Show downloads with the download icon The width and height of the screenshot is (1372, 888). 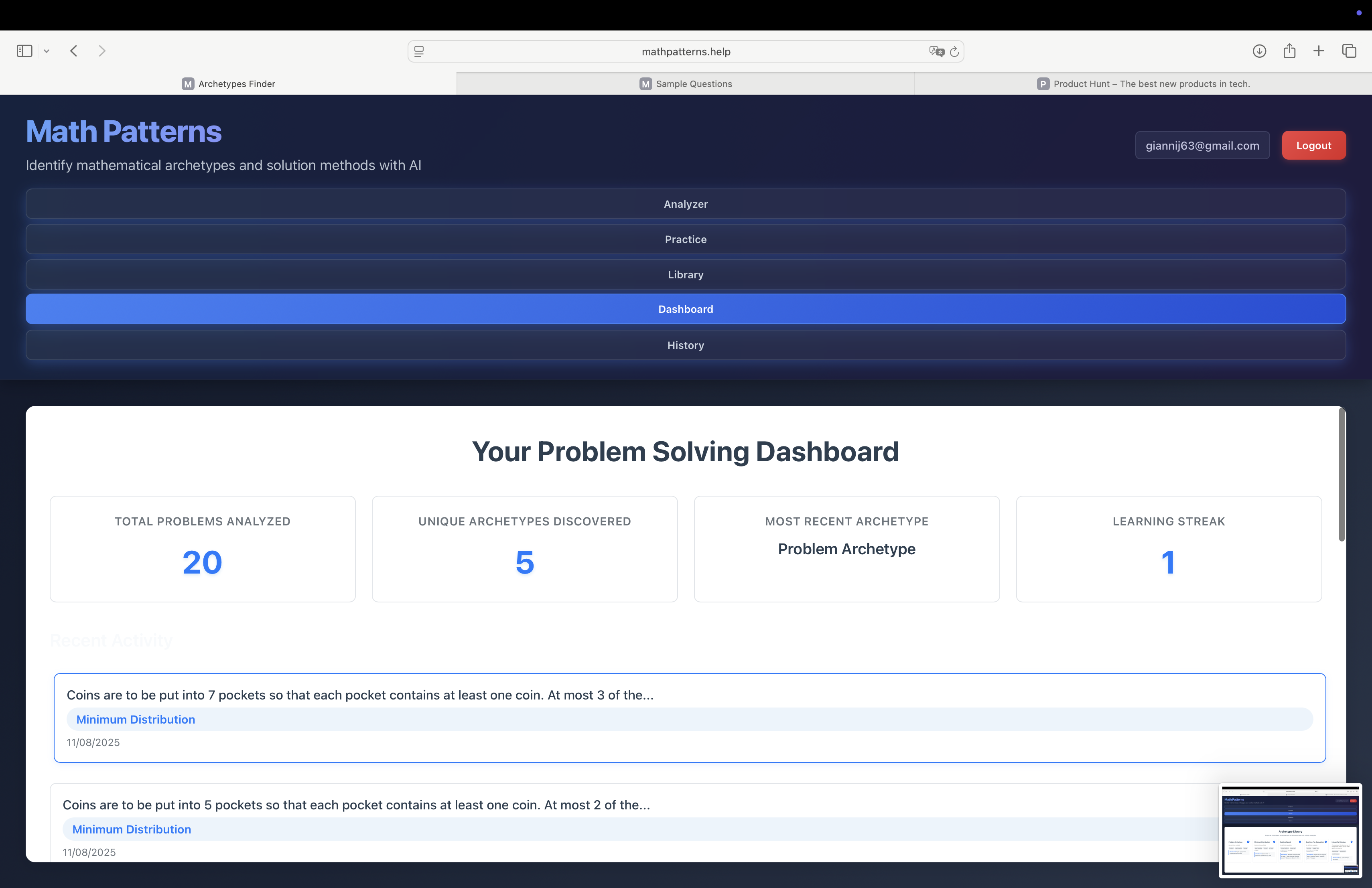click(1259, 51)
